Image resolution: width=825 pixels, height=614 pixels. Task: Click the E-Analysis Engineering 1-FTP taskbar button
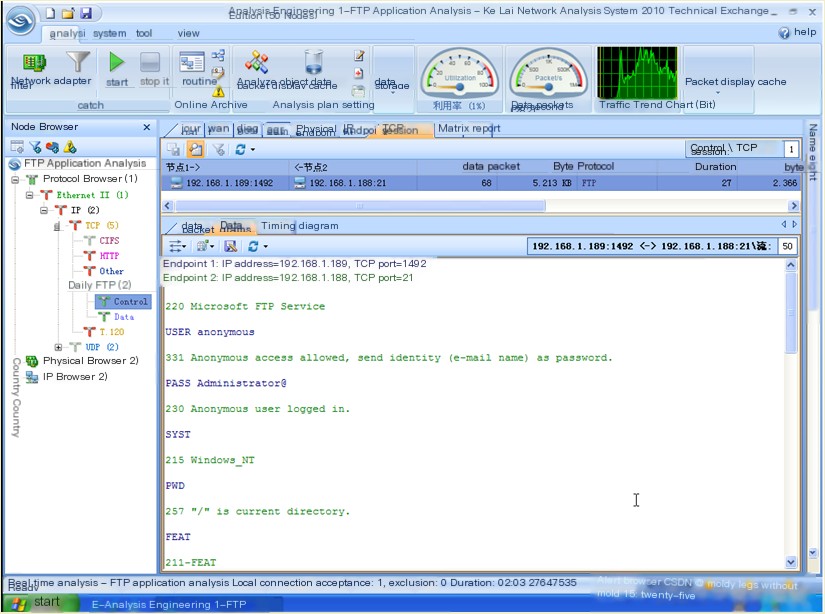[168, 605]
